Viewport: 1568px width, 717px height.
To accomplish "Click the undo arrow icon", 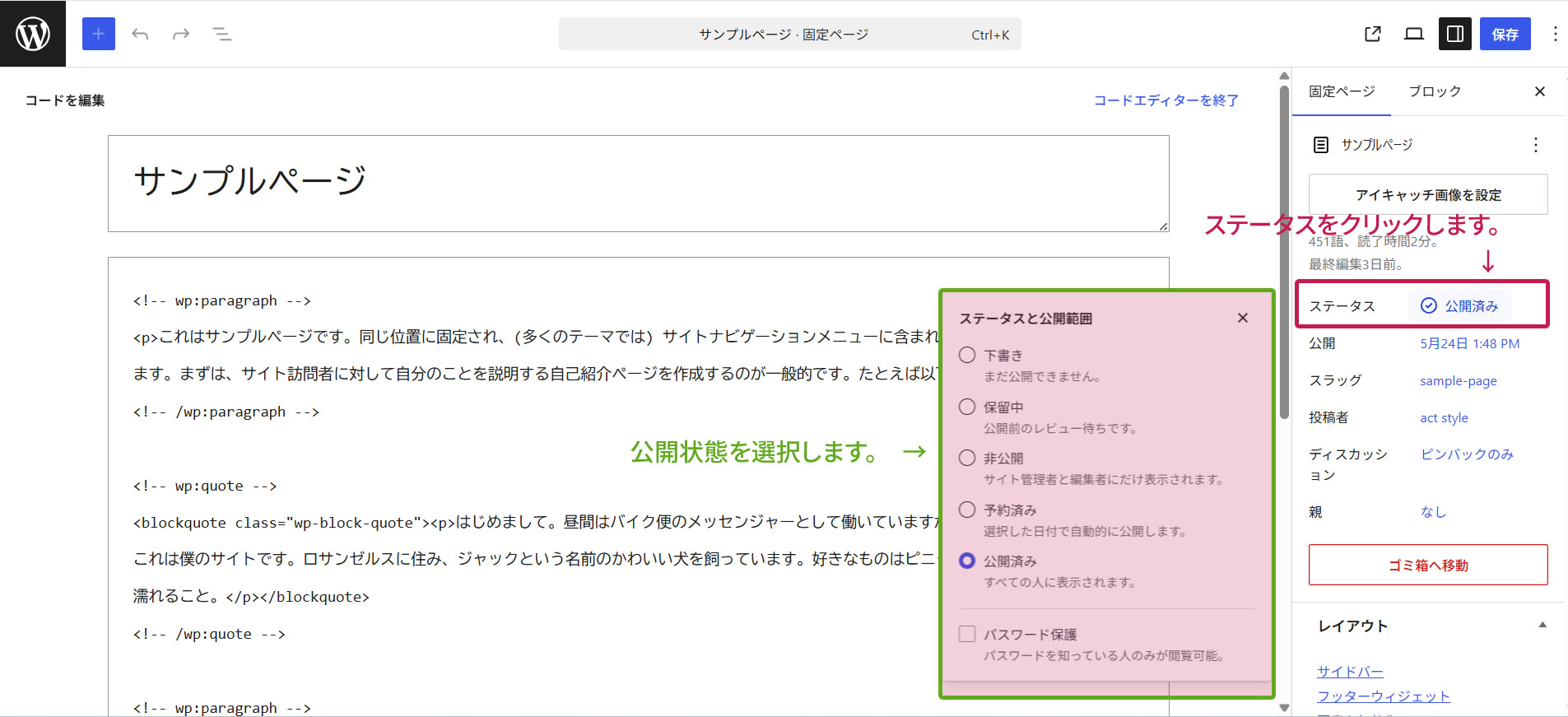I will pyautogui.click(x=140, y=34).
